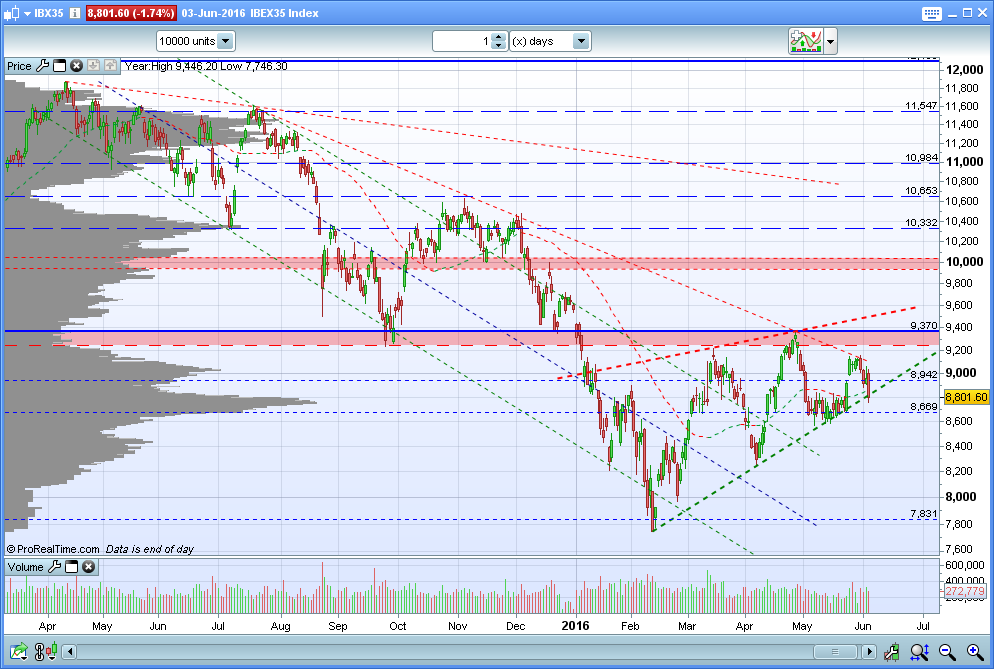Toggle Volume panel window maximize box

click(72, 567)
